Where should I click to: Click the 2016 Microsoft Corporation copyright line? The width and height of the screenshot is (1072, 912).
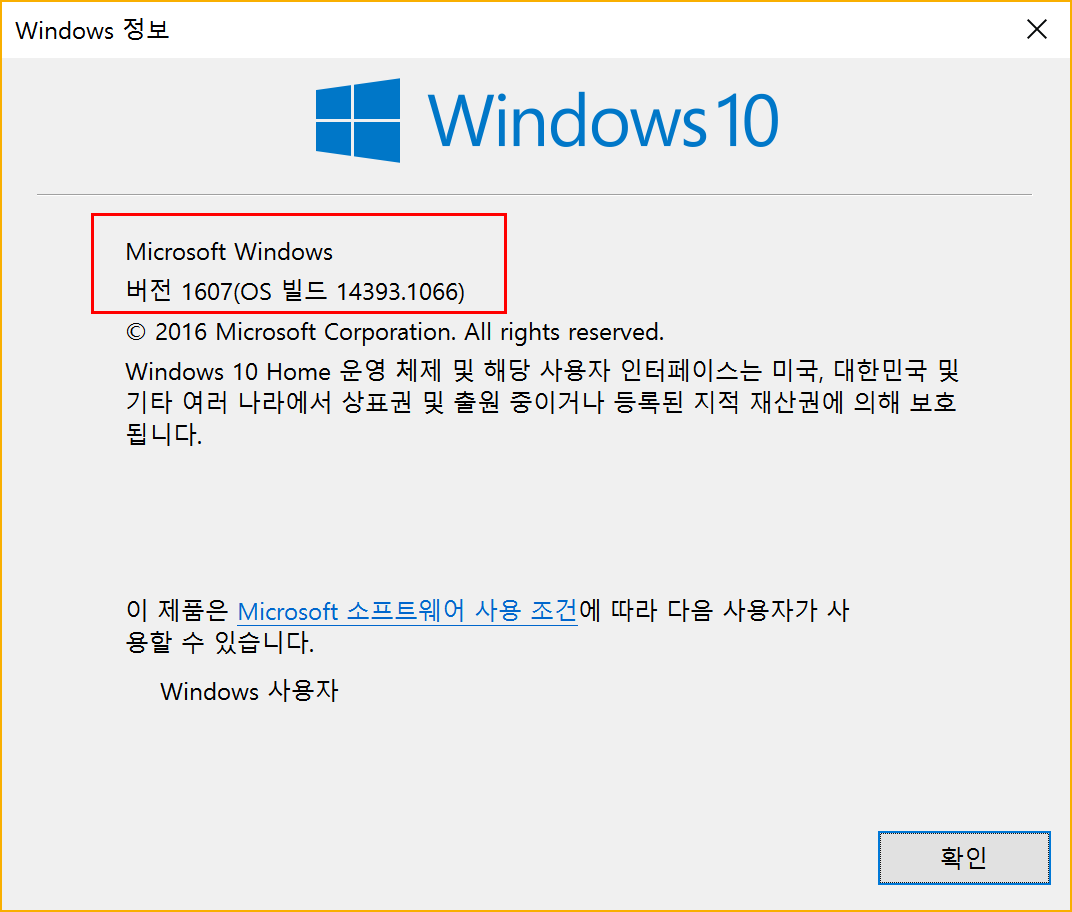click(395, 332)
